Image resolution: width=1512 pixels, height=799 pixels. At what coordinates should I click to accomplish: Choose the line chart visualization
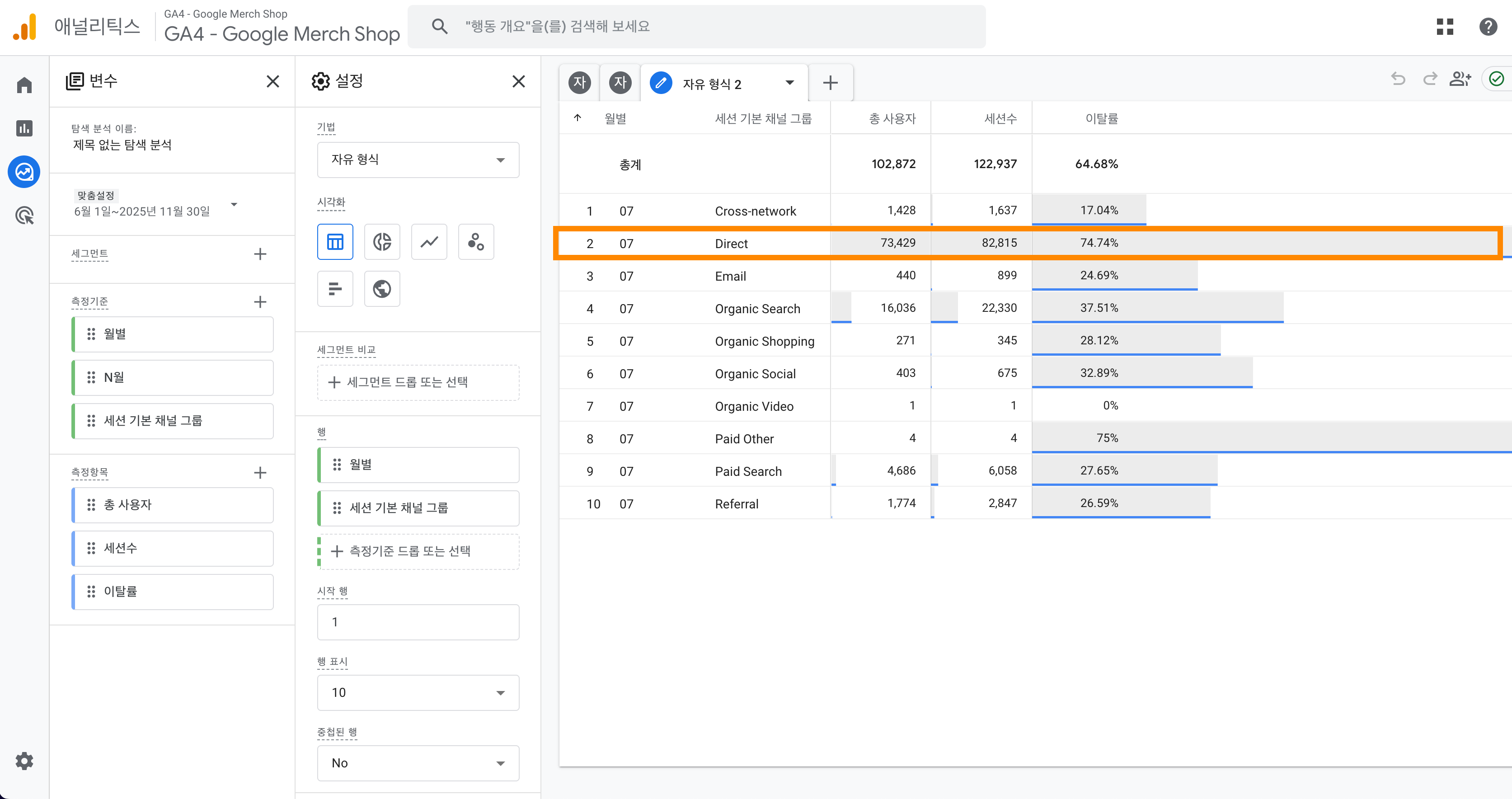[428, 241]
